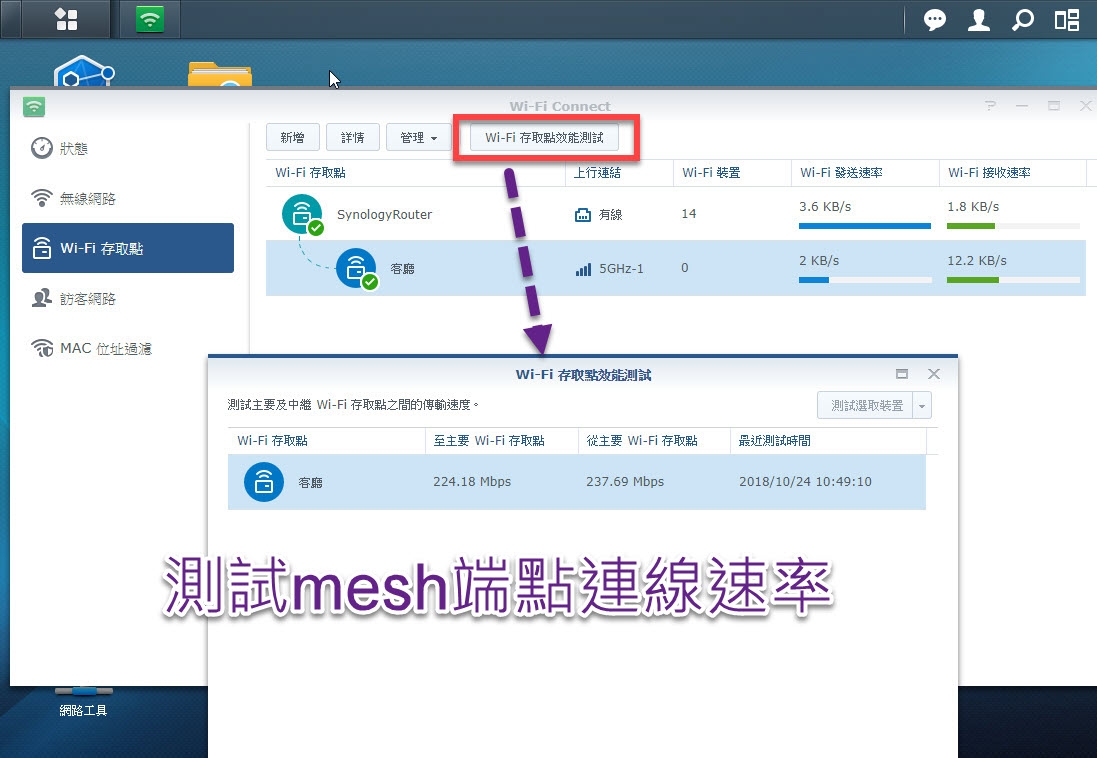The image size is (1097, 758).
Task: Open the search magnifier icon
Action: pyautogui.click(x=1022, y=20)
